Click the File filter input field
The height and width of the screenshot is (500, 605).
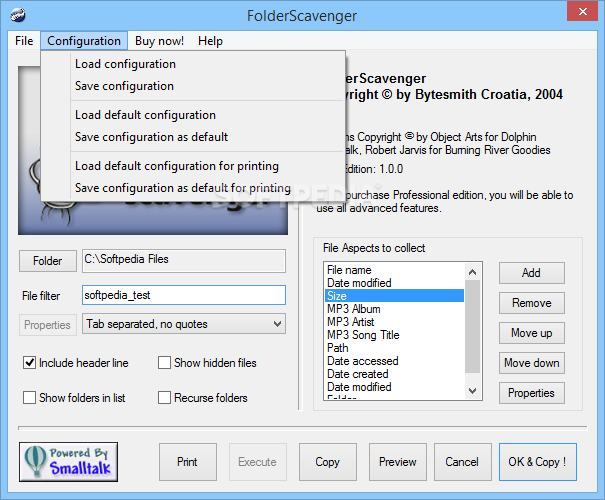click(x=184, y=295)
